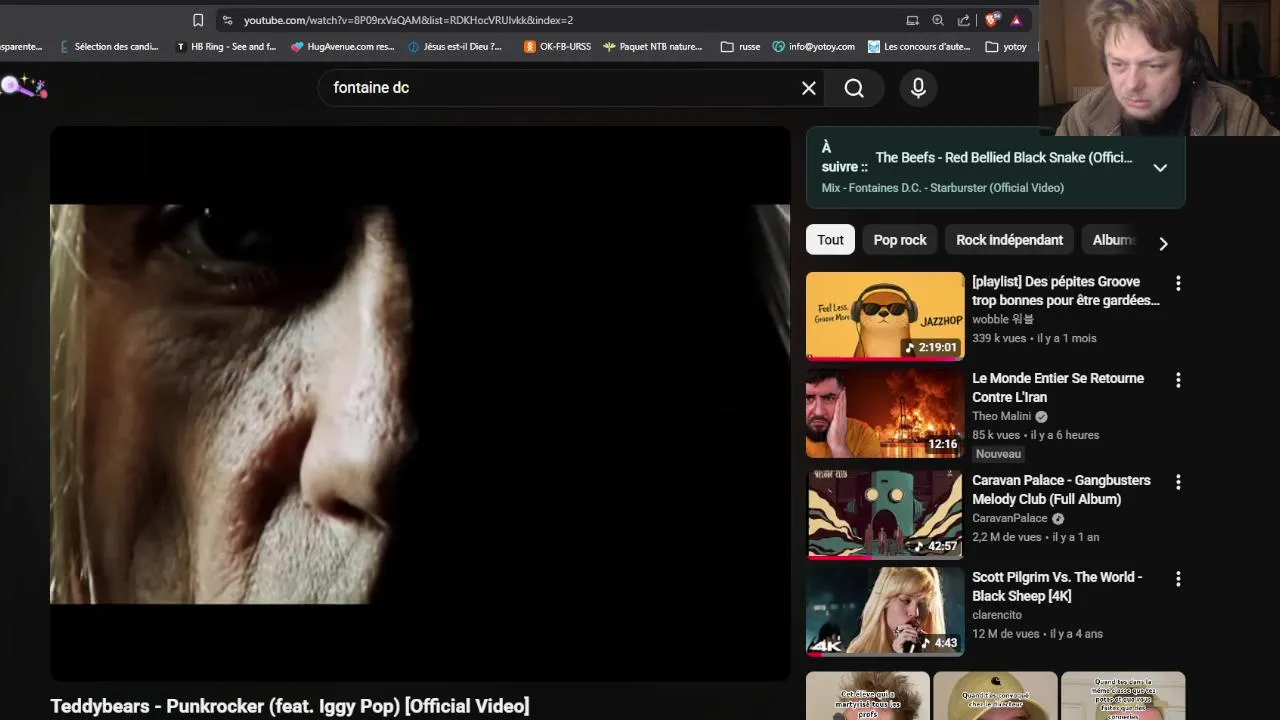
Task: Expand the 'À suivre' mix playlist panel chevron
Action: pyautogui.click(x=1160, y=168)
